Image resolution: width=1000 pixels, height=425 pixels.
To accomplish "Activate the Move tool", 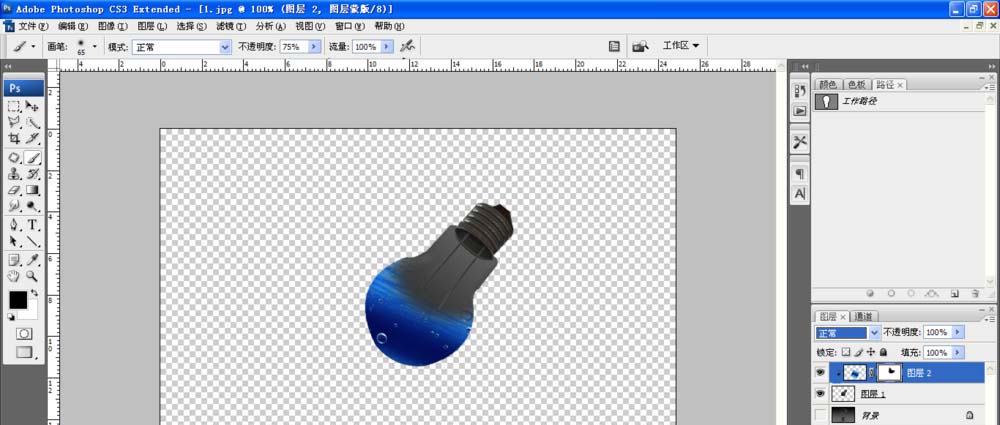I will coord(32,106).
